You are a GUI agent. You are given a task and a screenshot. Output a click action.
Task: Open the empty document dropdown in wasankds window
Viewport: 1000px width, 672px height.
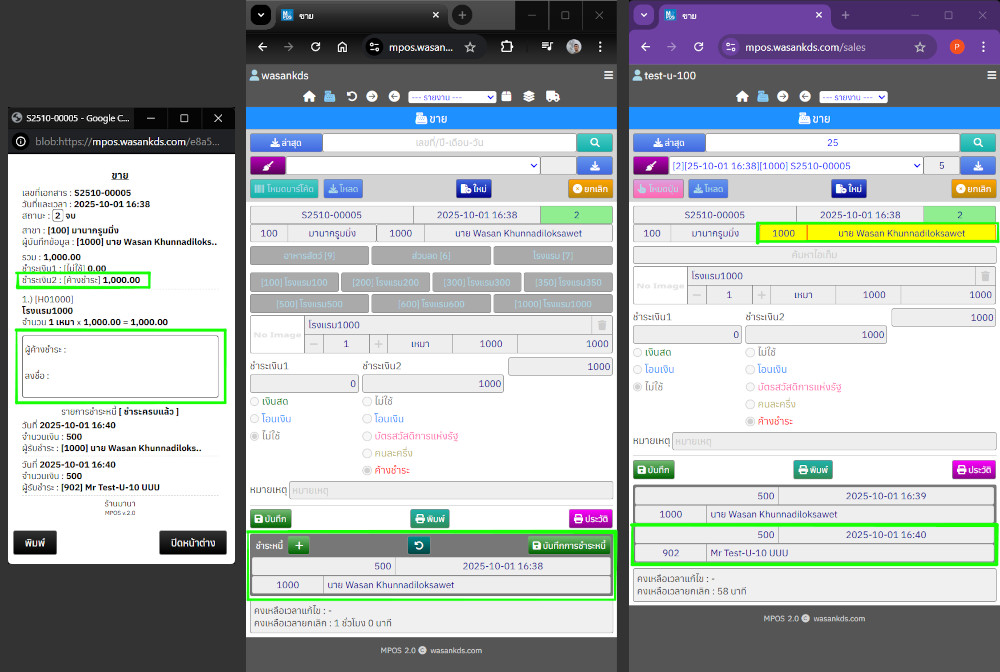click(x=413, y=165)
